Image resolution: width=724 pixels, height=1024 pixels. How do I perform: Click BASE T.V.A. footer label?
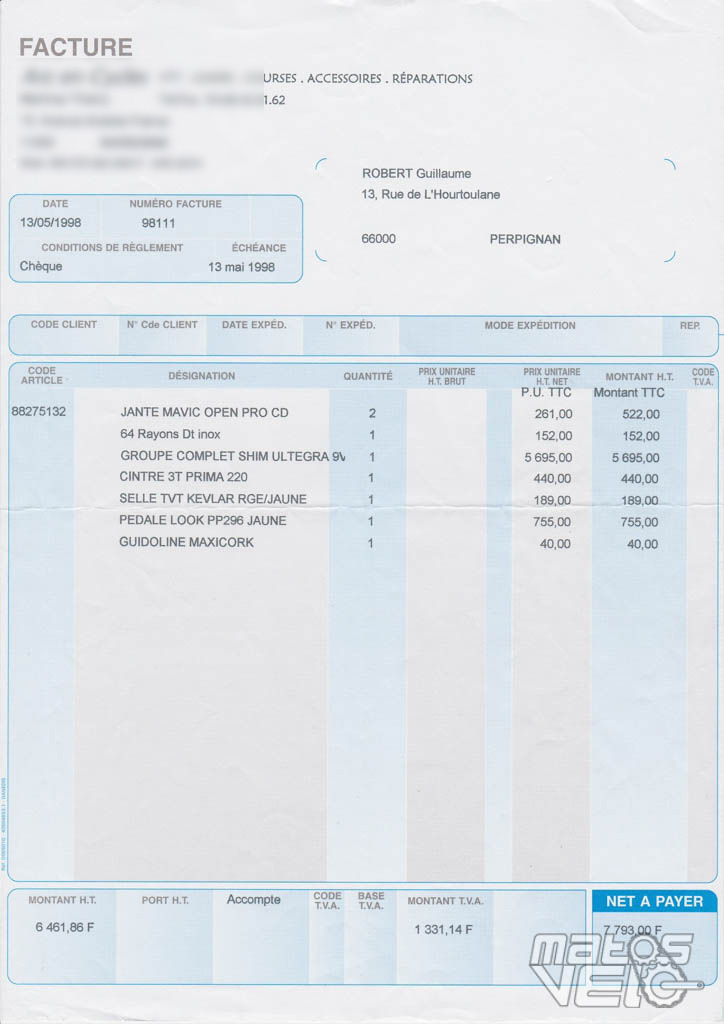point(371,901)
